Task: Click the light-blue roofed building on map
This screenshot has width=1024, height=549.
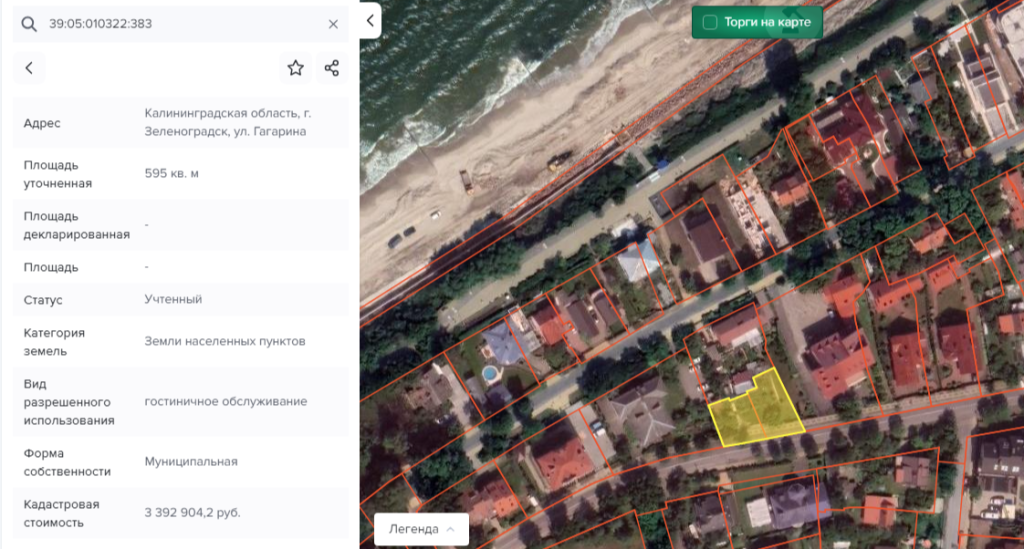Action: pos(638,259)
